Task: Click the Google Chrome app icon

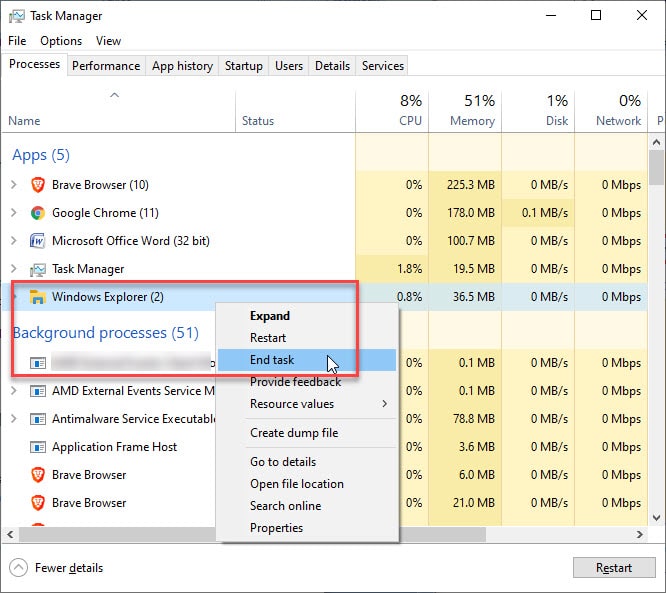Action: (38, 213)
